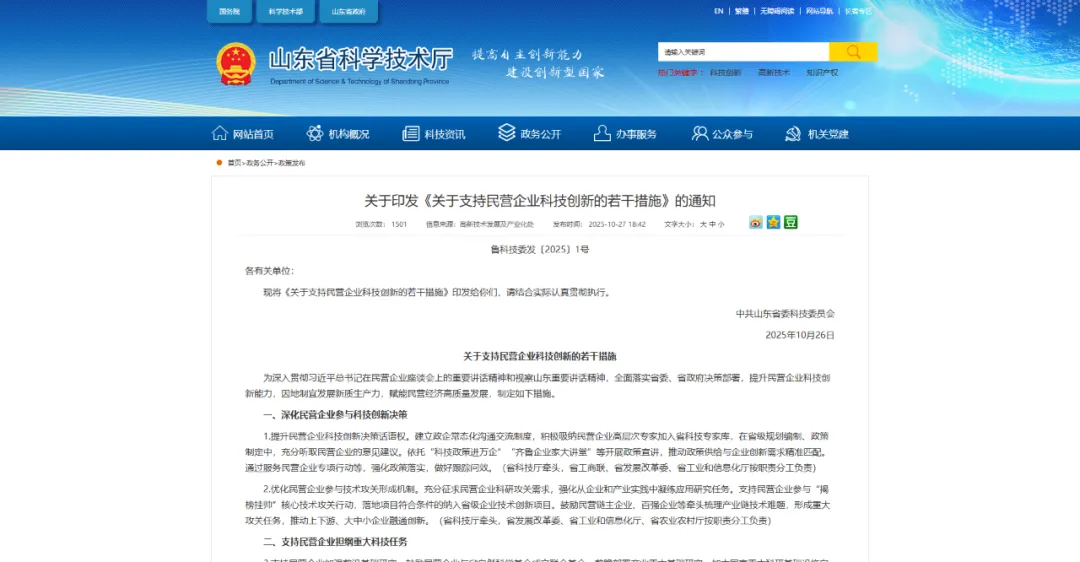Open the 公众参与 menu
Image resolution: width=1080 pixels, height=562 pixels.
click(x=732, y=134)
